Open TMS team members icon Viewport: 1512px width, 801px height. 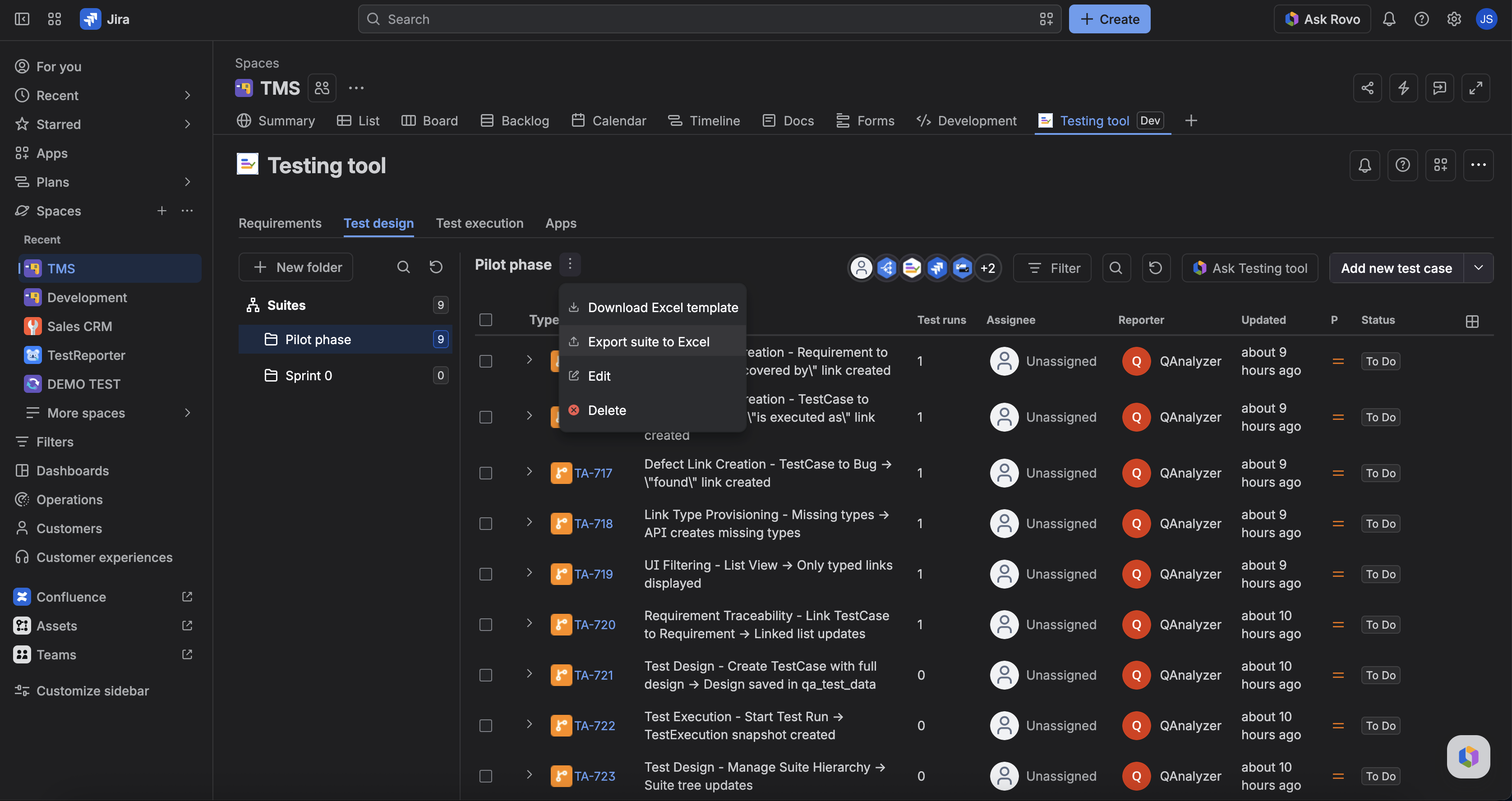[x=322, y=88]
